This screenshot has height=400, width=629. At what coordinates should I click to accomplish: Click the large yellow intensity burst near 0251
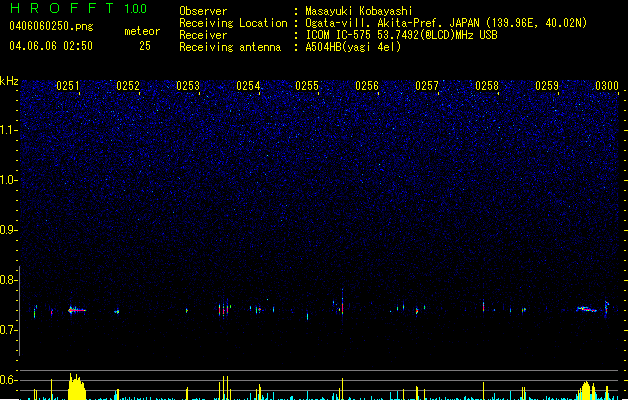pyautogui.click(x=77, y=387)
